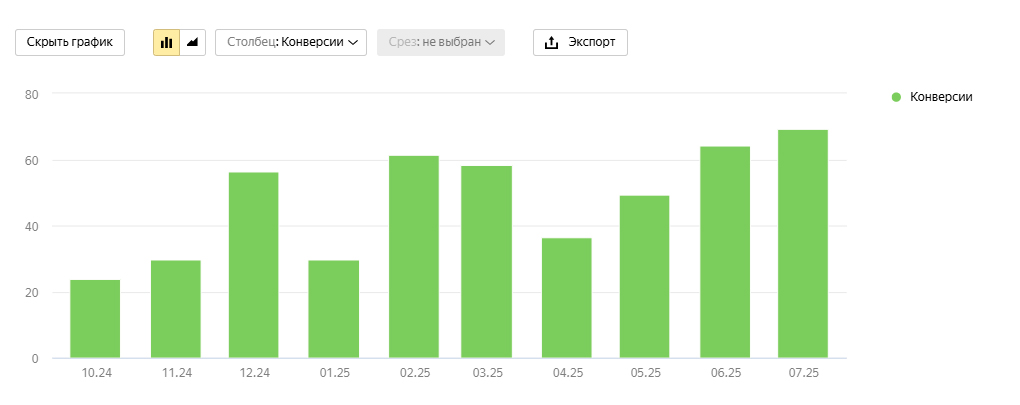The height and width of the screenshot is (405, 1020).
Task: Click the 01.25 conversions bar
Action: (x=334, y=309)
